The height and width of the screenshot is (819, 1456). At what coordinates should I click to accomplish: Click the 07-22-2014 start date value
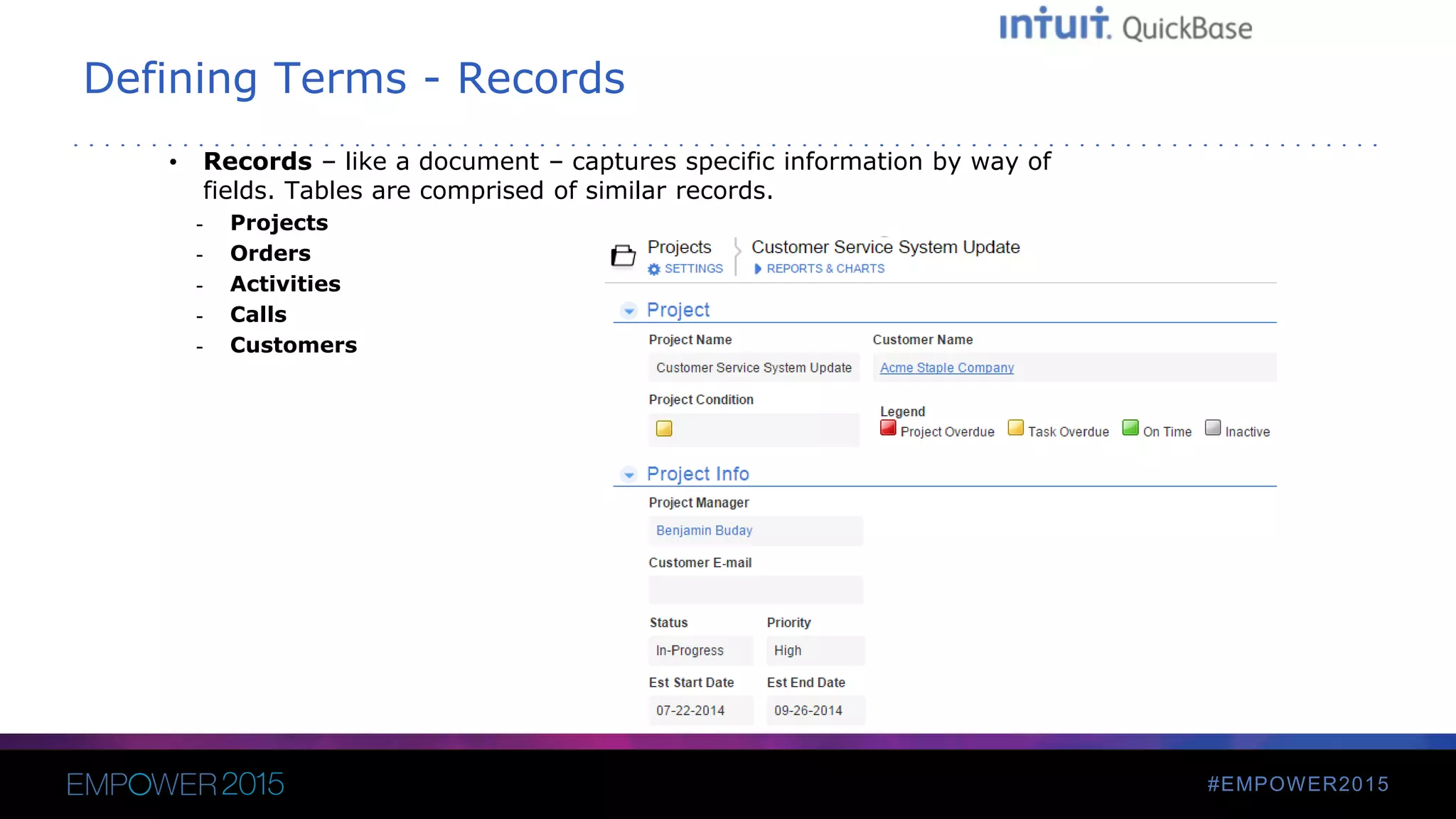pyautogui.click(x=700, y=710)
